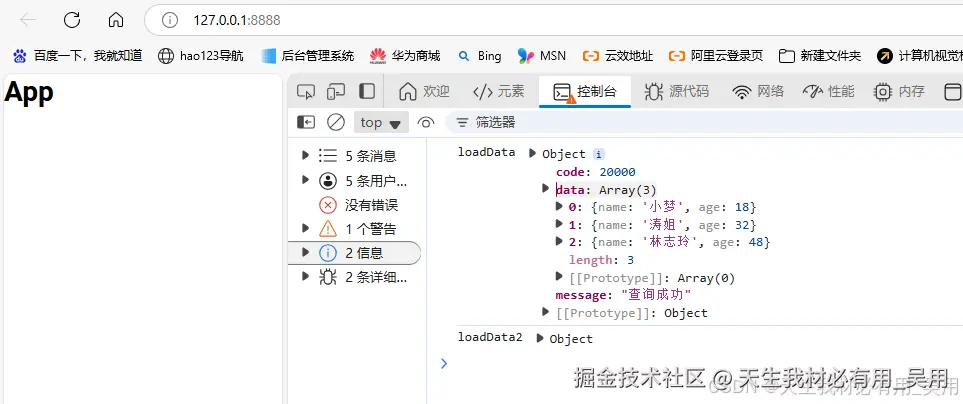Viewport: 963px width, 404px height.
Task: Switch to 元素 tab
Action: (x=499, y=91)
